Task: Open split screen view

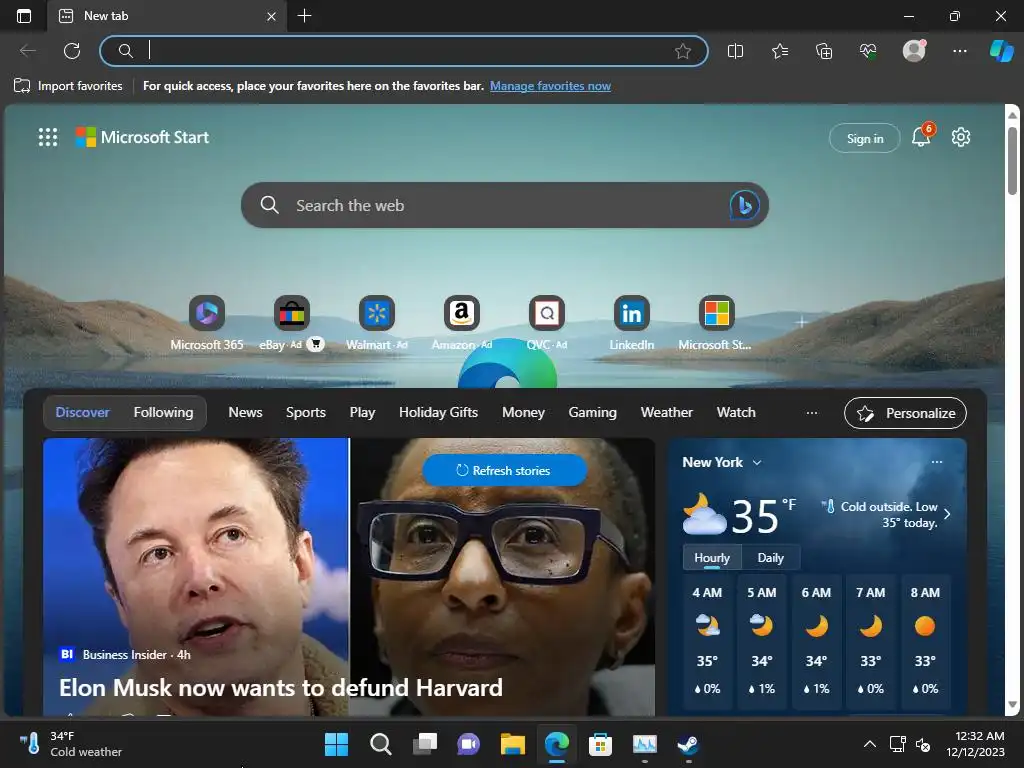Action: pos(735,51)
